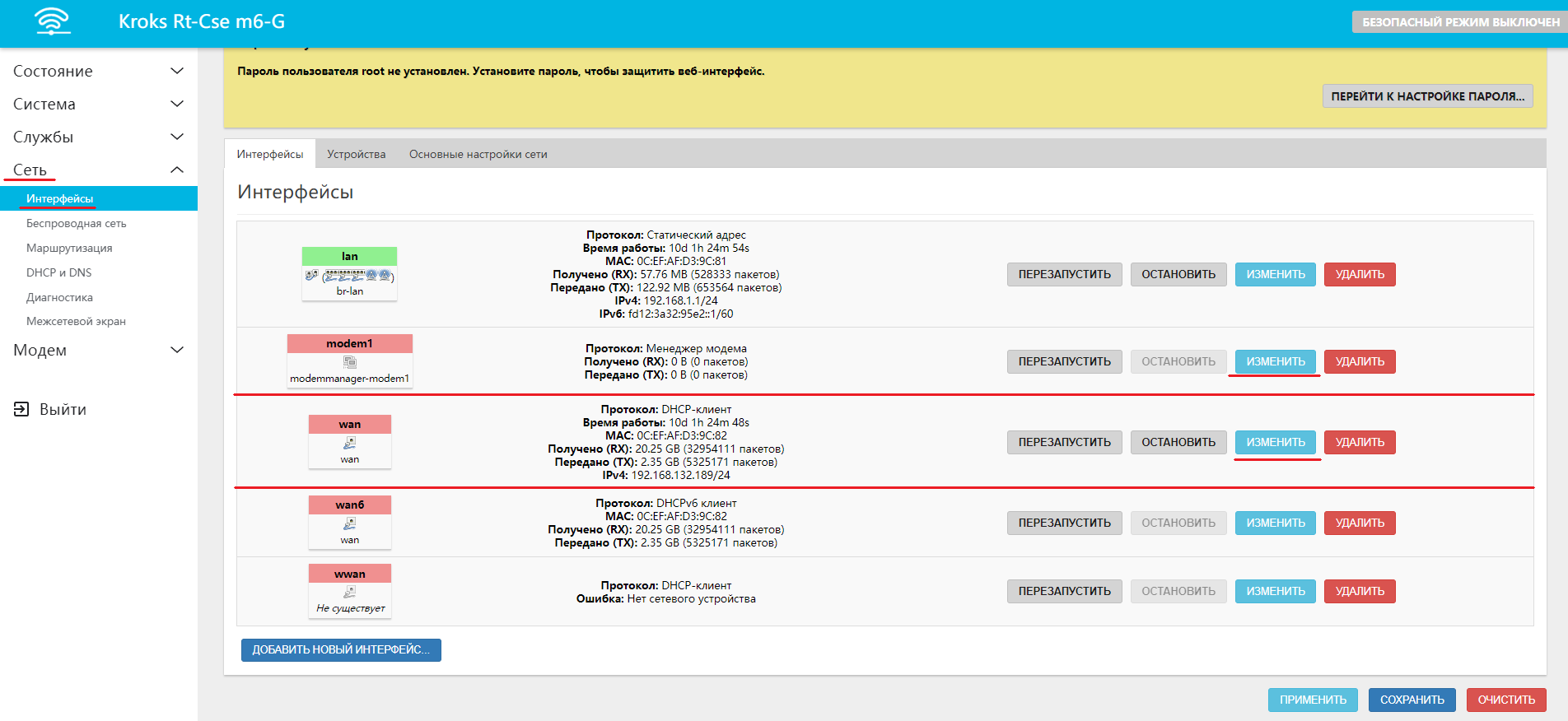This screenshot has height=721, width=1568.
Task: Switch to the Устройства tab
Action: click(x=356, y=154)
